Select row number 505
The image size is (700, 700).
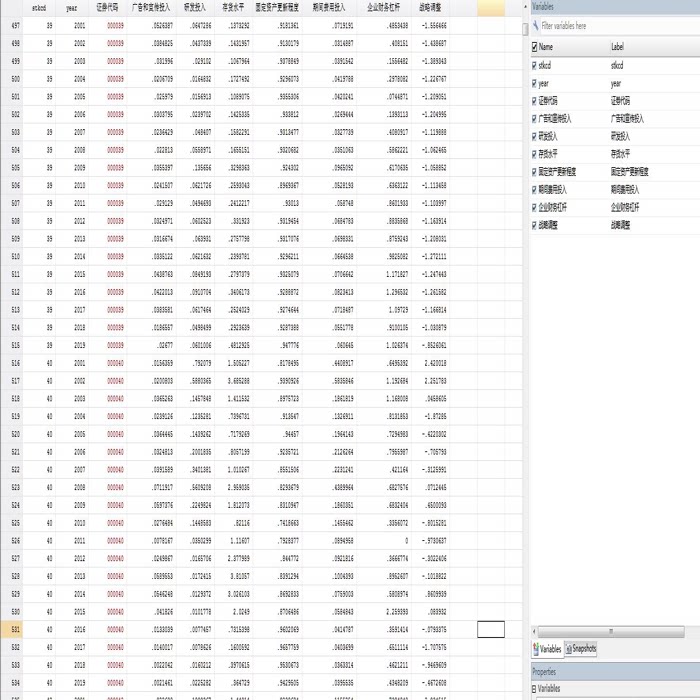click(x=12, y=168)
